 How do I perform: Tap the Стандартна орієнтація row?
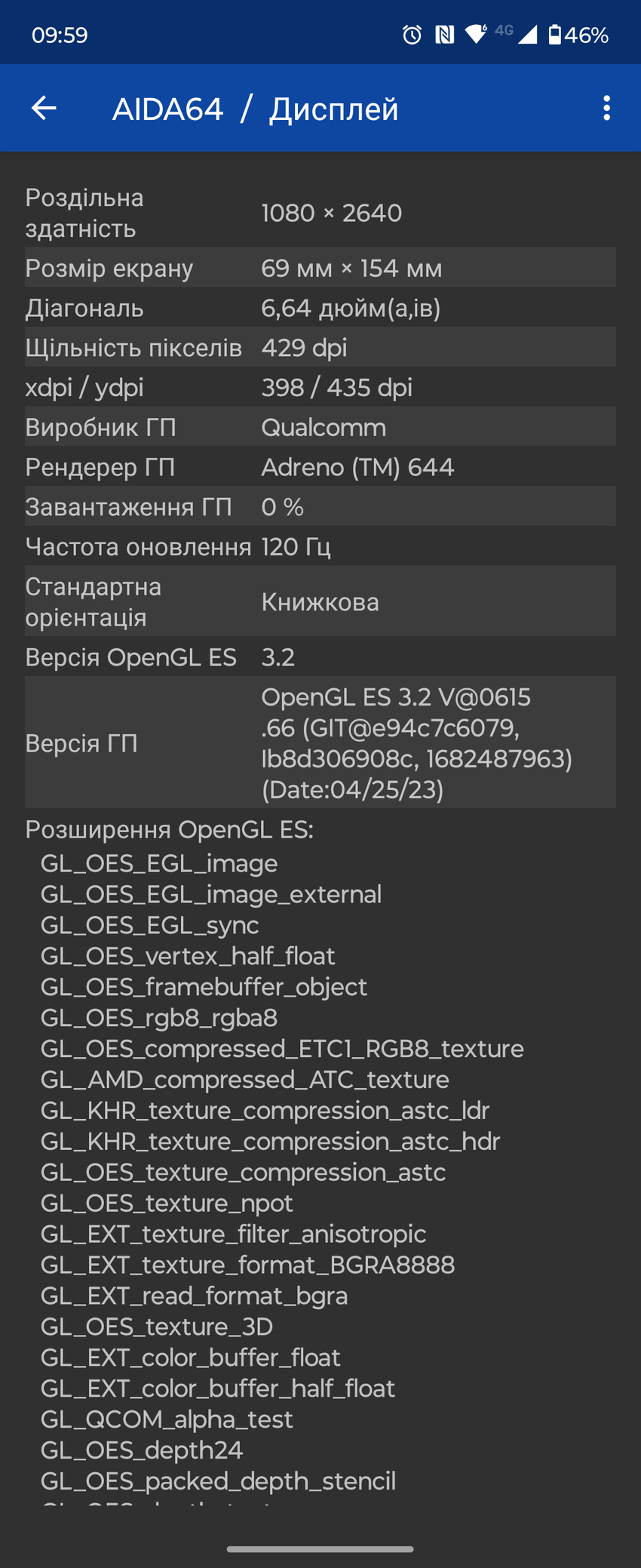(x=320, y=602)
